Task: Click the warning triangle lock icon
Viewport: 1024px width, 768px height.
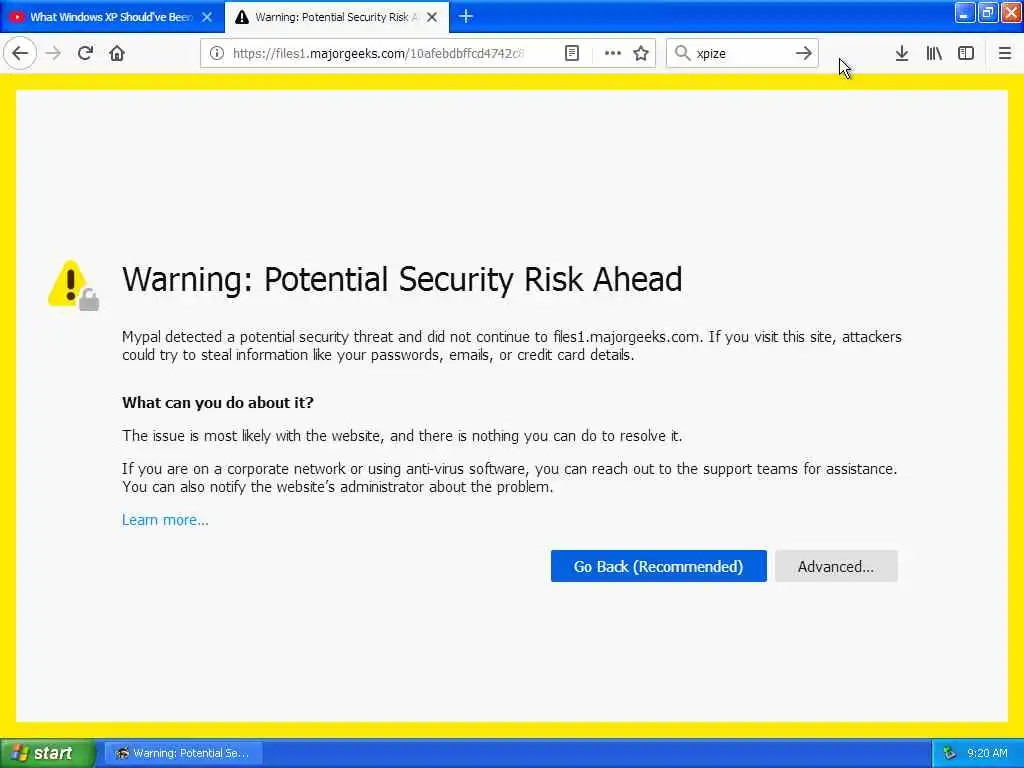Action: [73, 285]
